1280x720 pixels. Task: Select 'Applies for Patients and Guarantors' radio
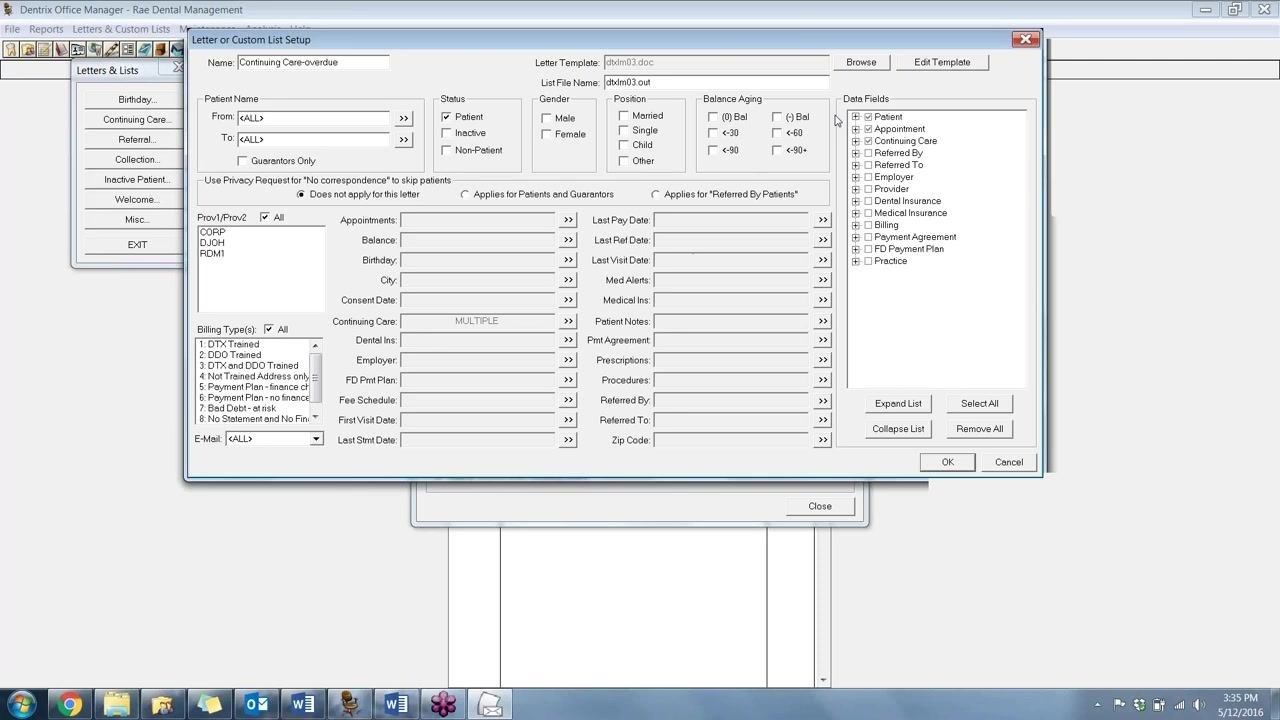464,195
